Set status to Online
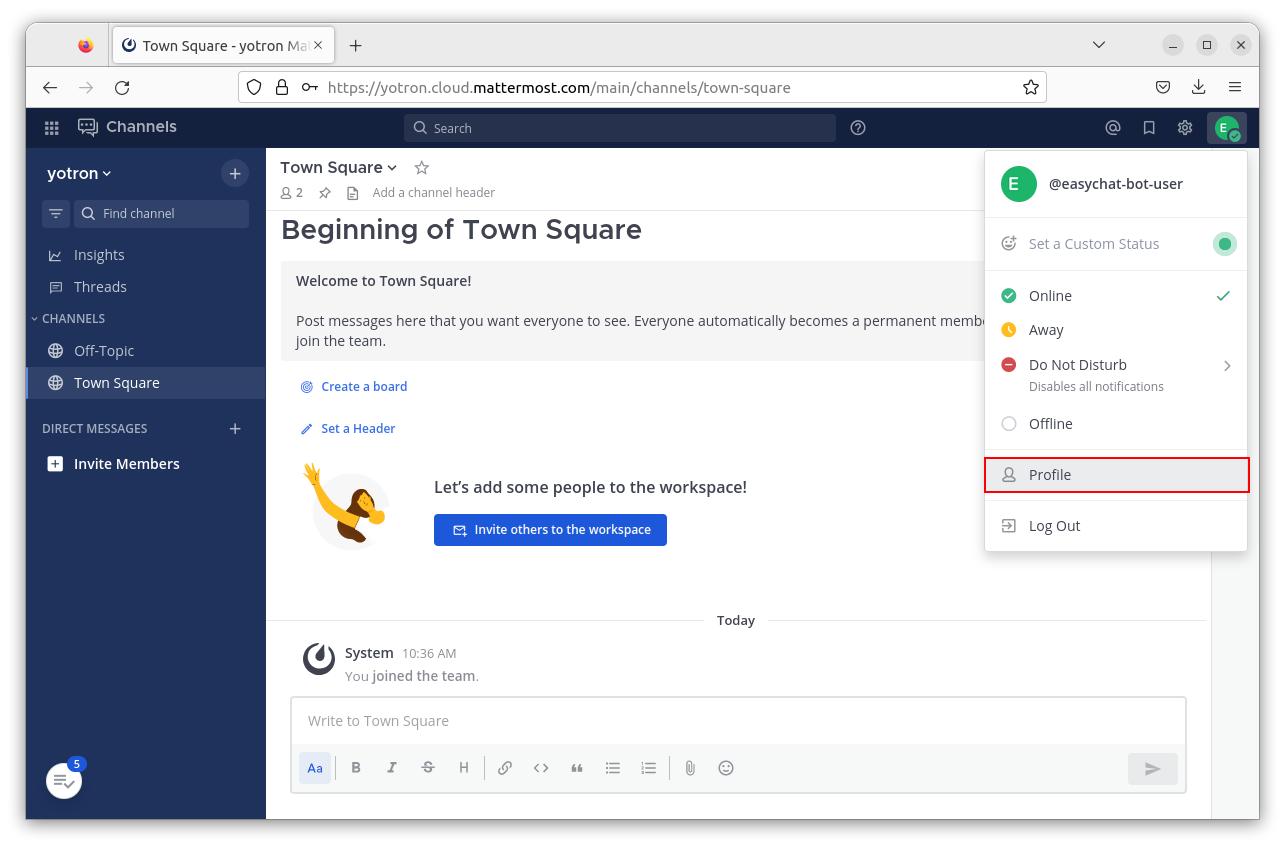This screenshot has height=848, width=1285. coord(1116,296)
